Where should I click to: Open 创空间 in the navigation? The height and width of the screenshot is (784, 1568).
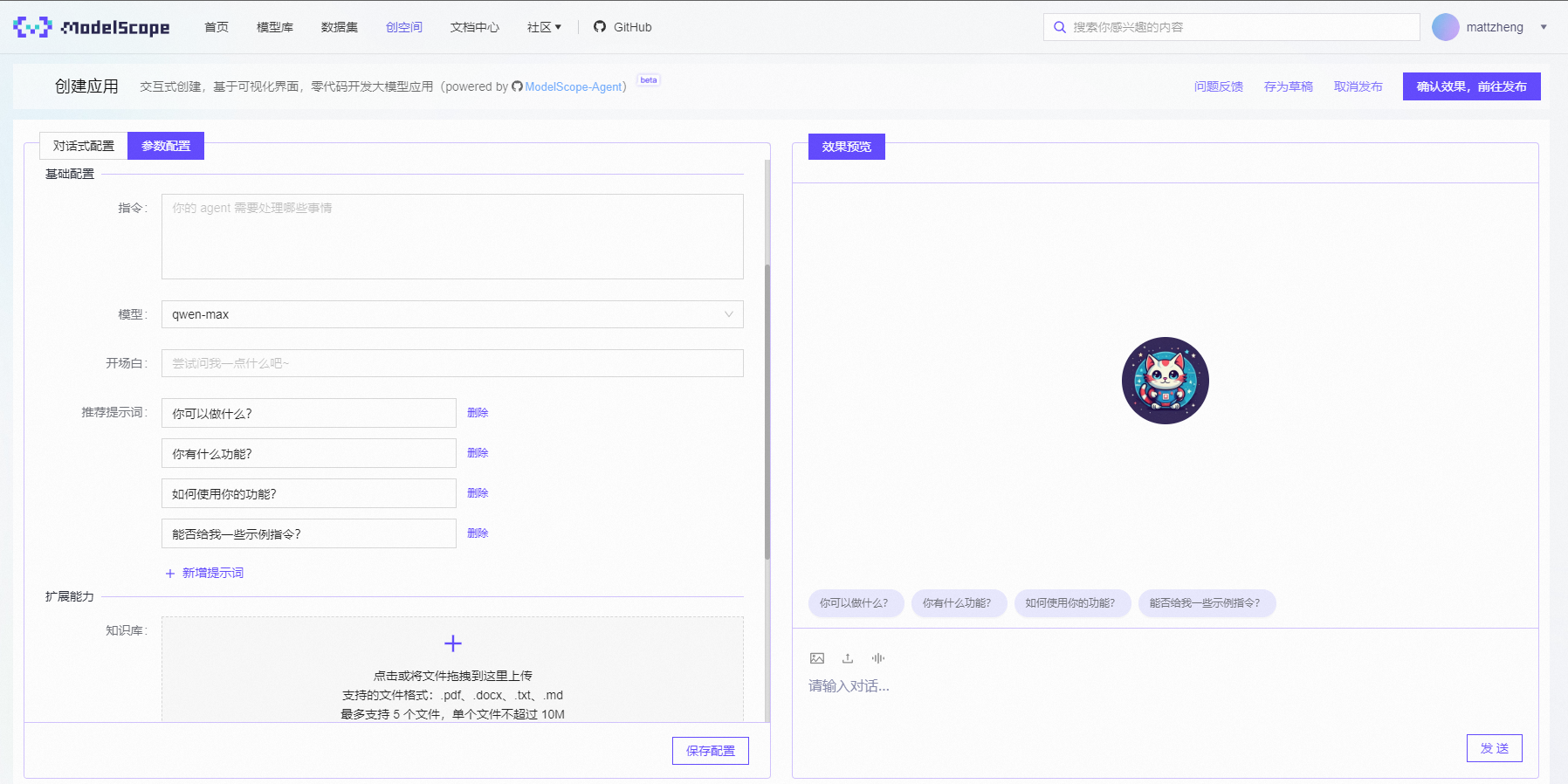point(404,27)
